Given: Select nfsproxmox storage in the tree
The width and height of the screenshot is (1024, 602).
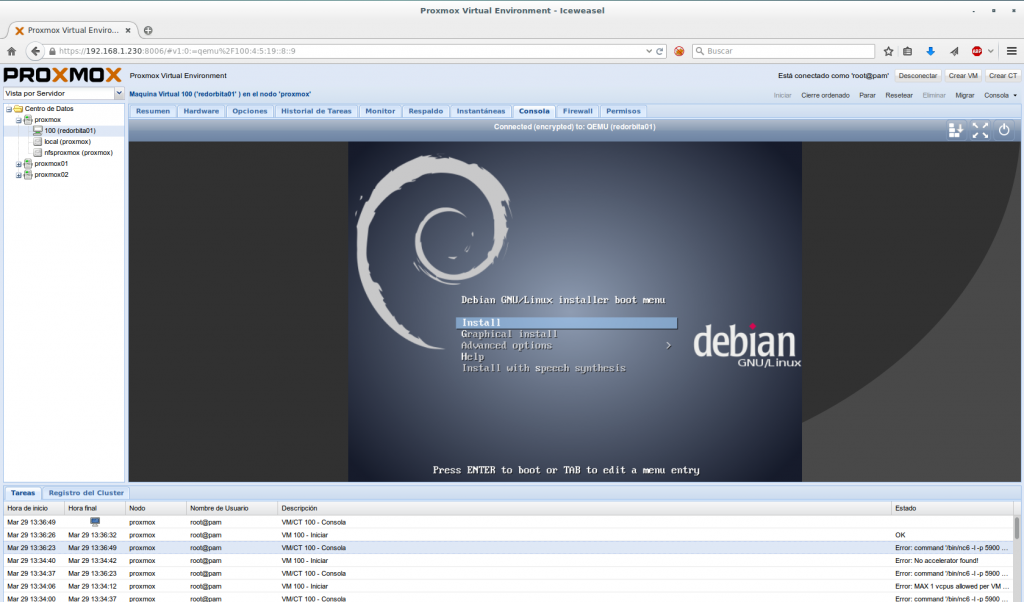Looking at the screenshot, I should click(x=78, y=152).
